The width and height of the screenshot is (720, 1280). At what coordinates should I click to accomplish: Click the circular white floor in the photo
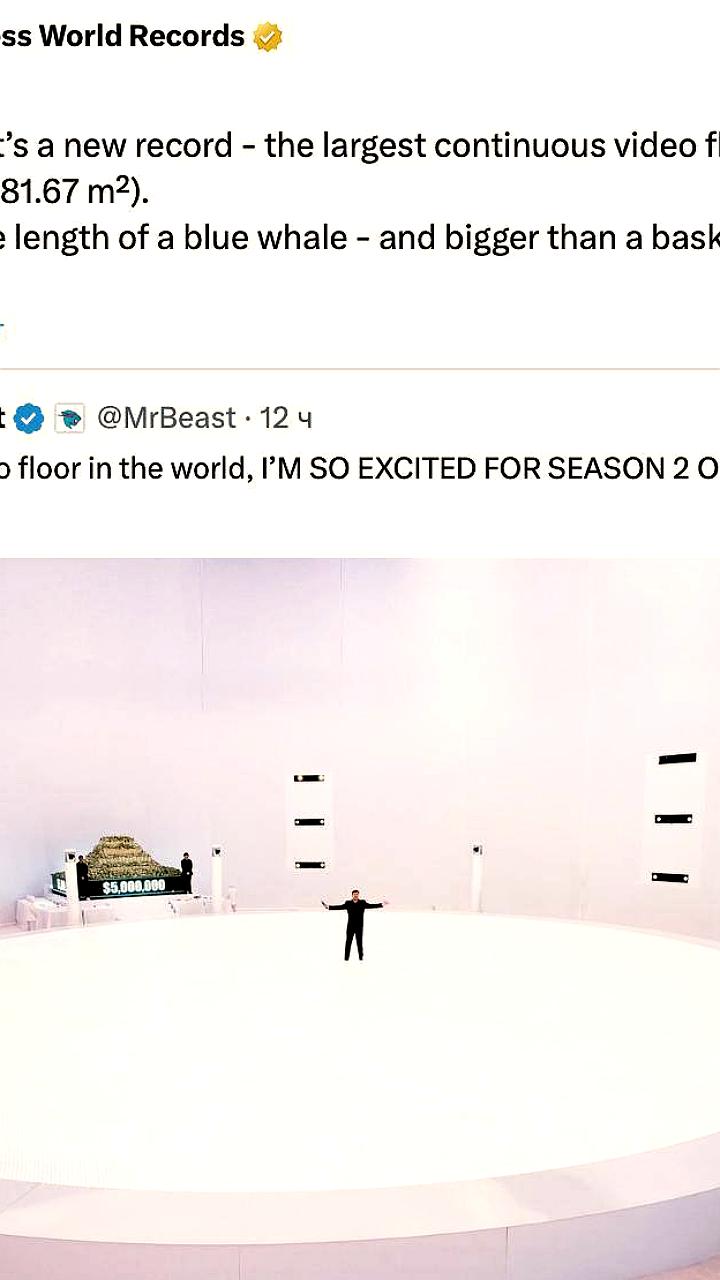pyautogui.click(x=360, y=1050)
